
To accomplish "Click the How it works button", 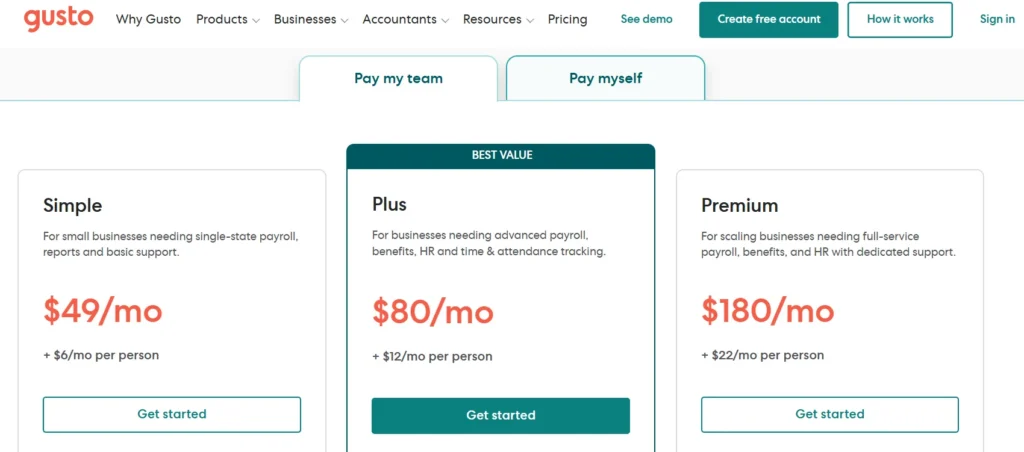I will coord(900,19).
